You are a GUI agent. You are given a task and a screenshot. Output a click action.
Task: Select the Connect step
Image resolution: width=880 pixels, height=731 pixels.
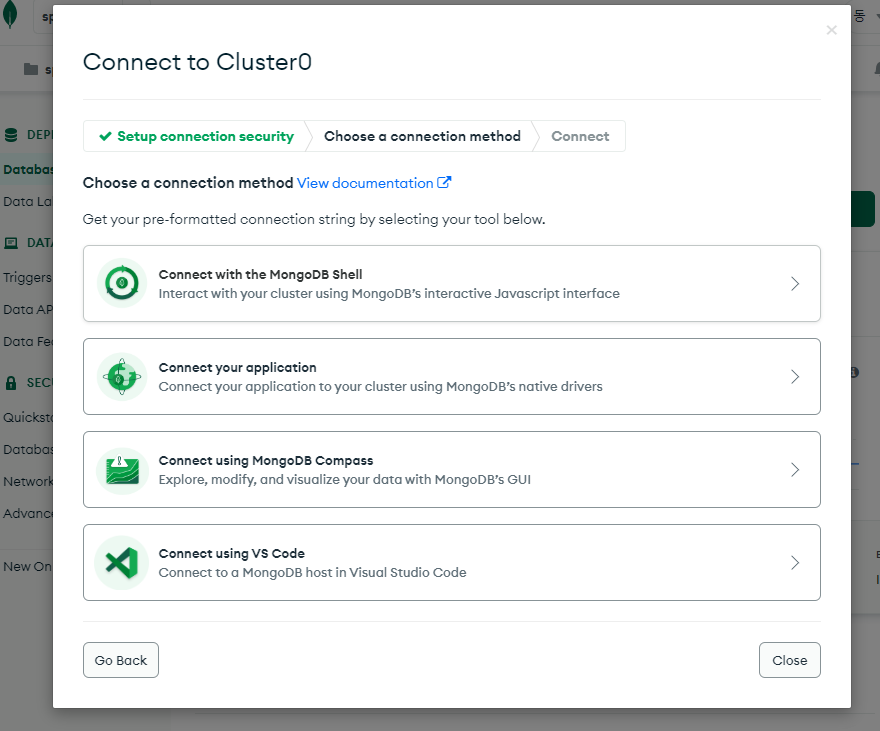click(580, 136)
